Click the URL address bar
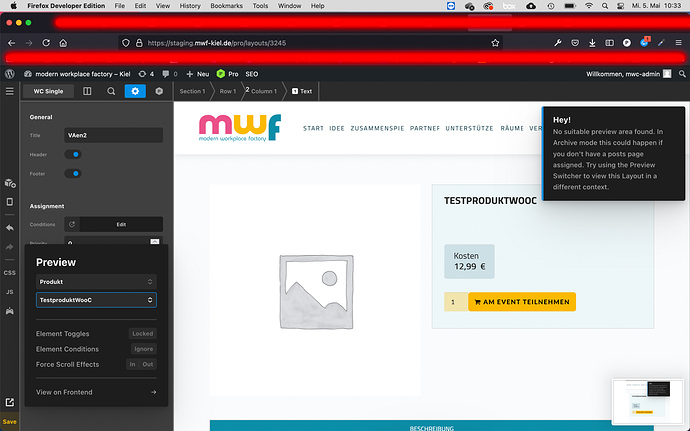The image size is (690, 431). tap(310, 43)
